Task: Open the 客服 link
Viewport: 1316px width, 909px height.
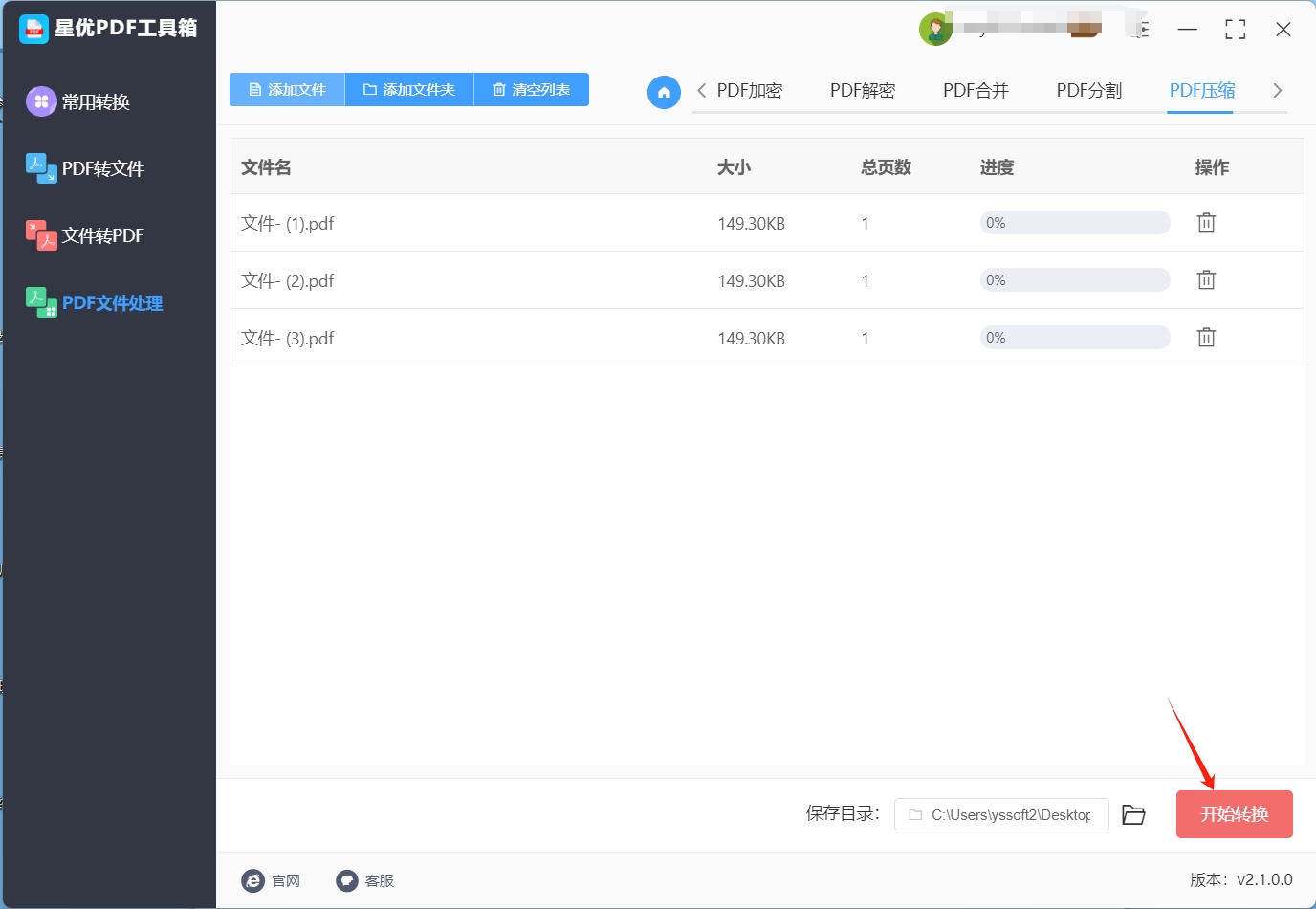Action: click(x=380, y=880)
